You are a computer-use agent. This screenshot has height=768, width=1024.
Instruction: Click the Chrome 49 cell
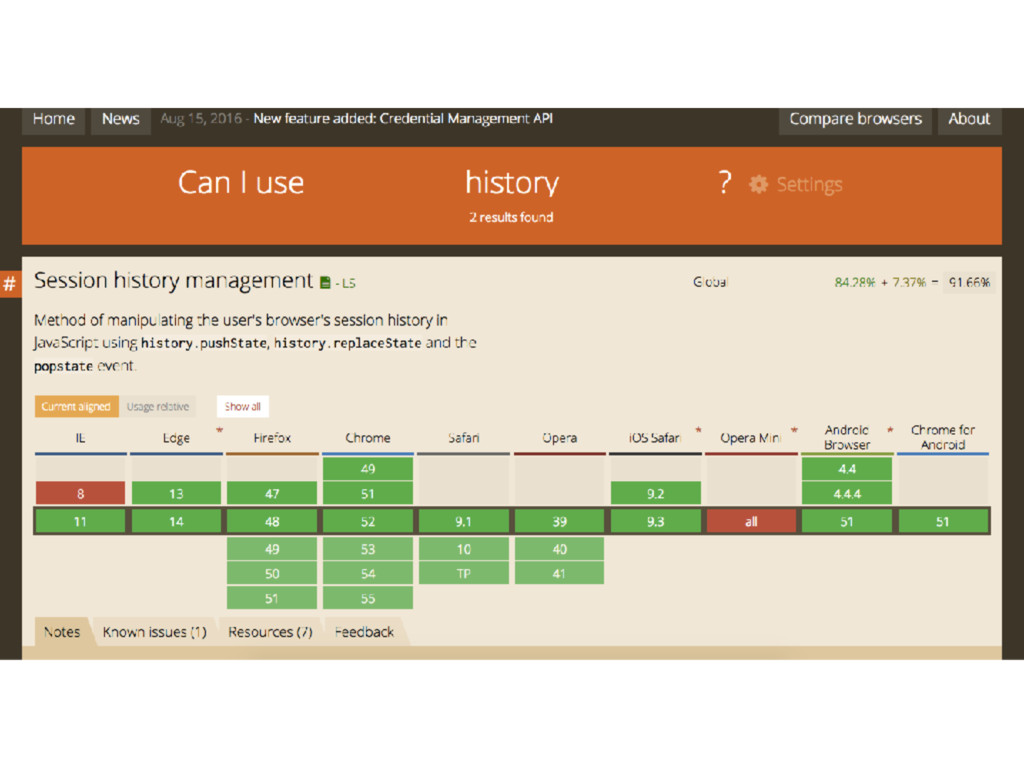368,469
